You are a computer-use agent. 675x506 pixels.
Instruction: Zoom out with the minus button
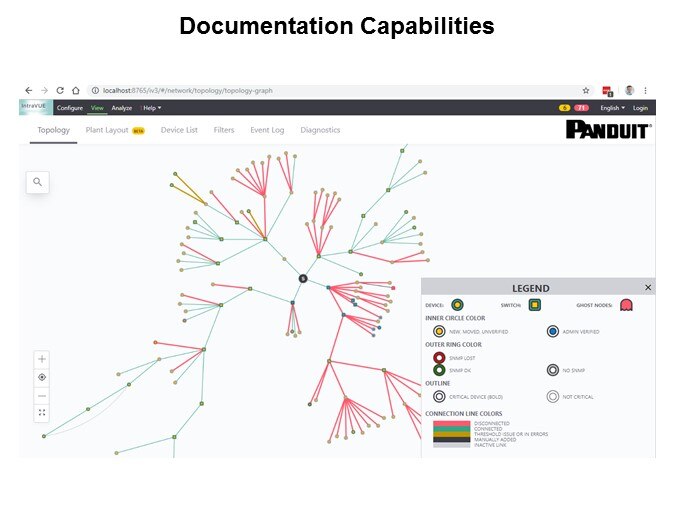pos(42,395)
